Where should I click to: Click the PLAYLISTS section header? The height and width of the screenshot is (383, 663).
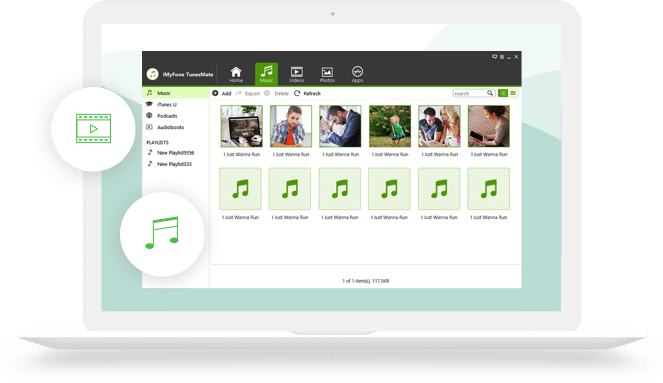(157, 142)
